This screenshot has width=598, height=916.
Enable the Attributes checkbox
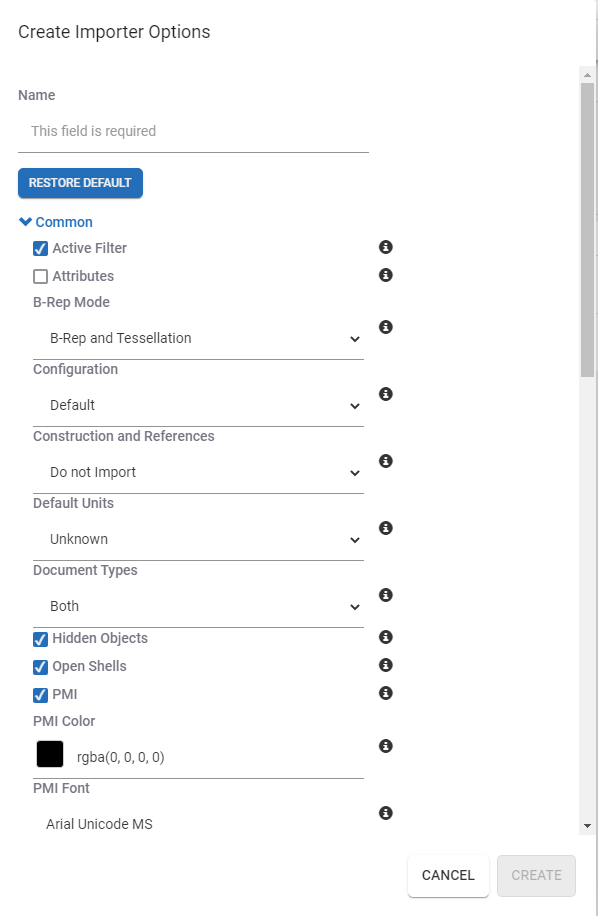pyautogui.click(x=40, y=276)
